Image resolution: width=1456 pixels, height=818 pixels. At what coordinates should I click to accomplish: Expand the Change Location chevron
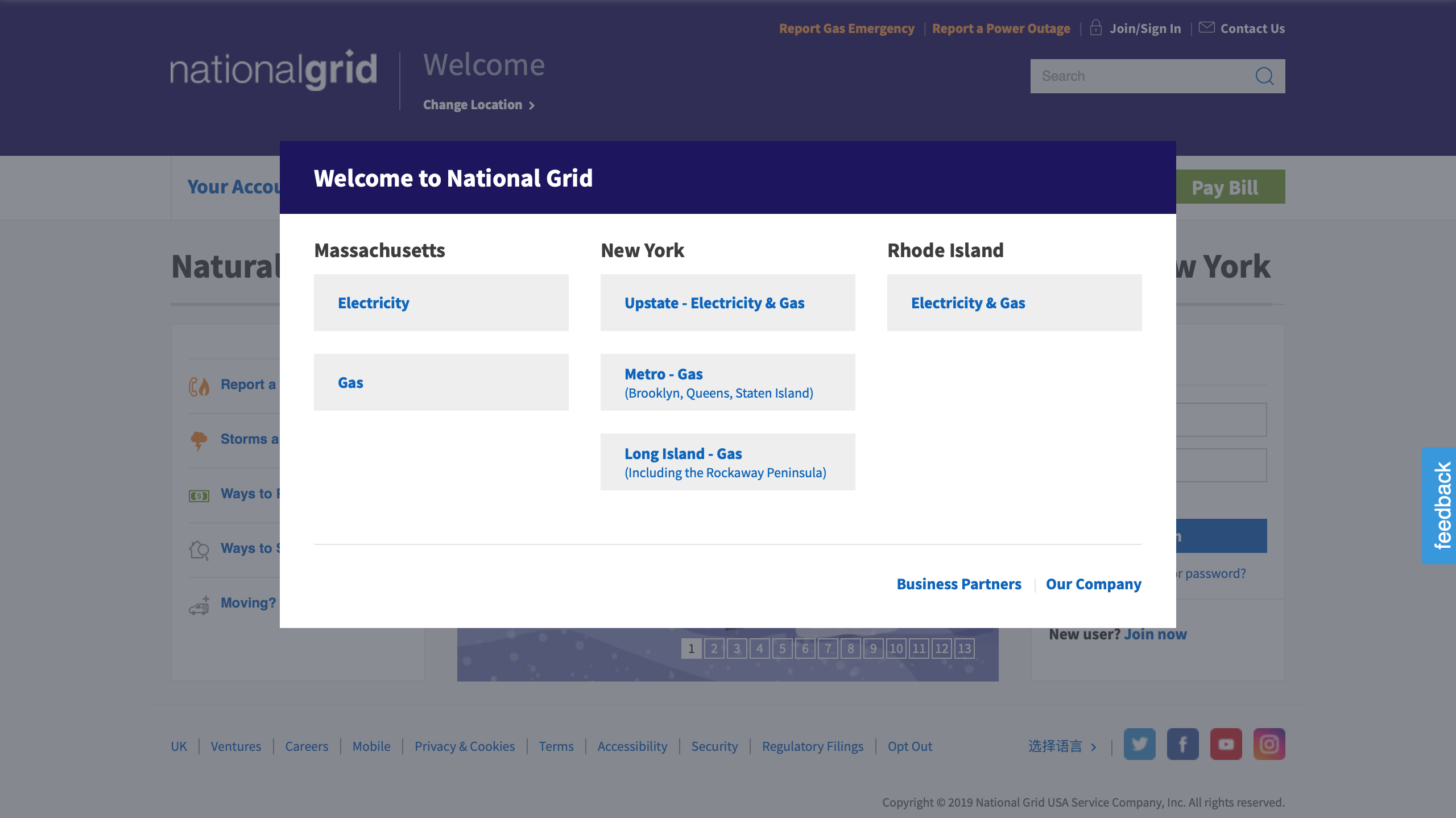(532, 106)
